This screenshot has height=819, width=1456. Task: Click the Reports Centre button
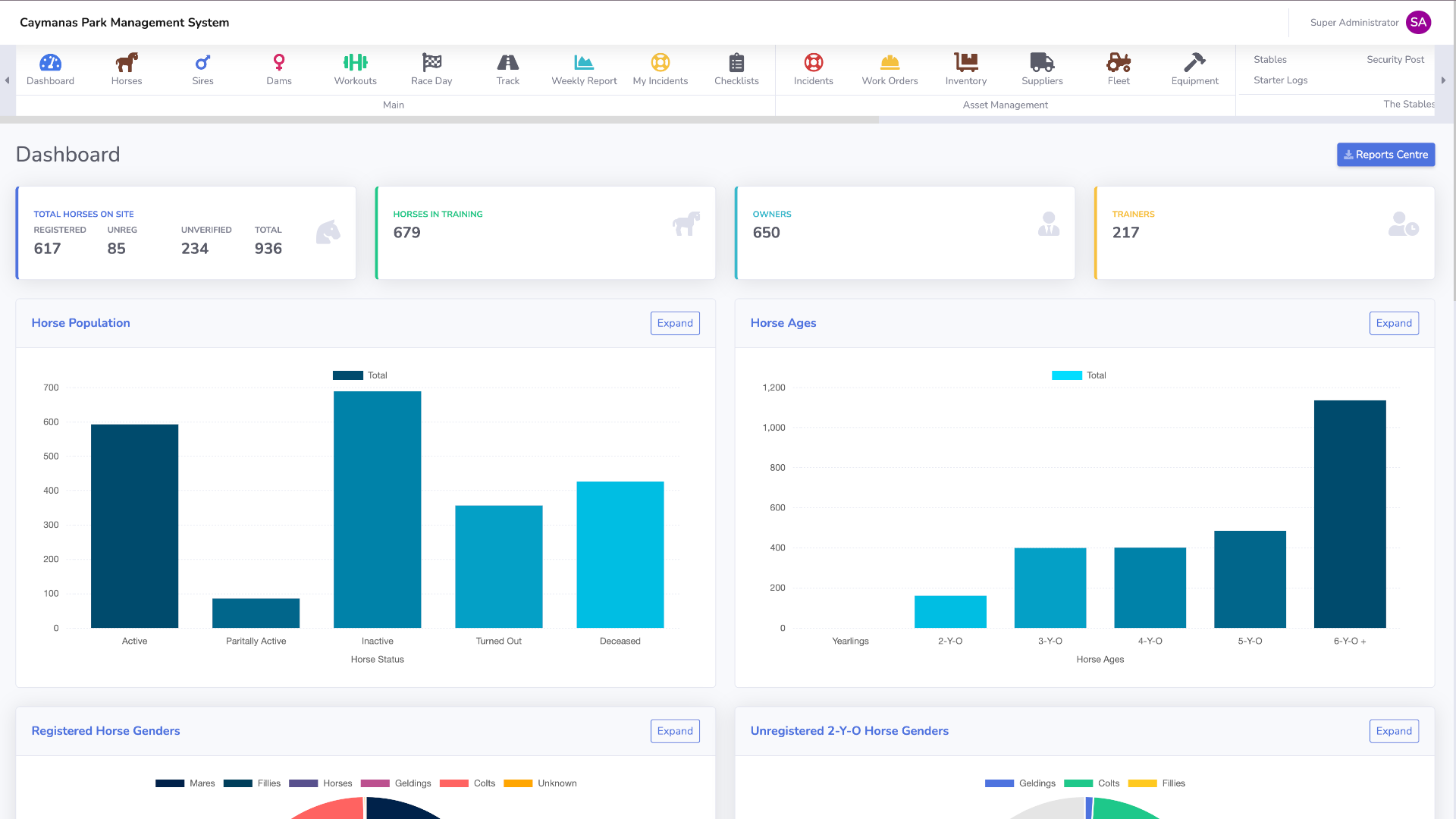tap(1385, 155)
